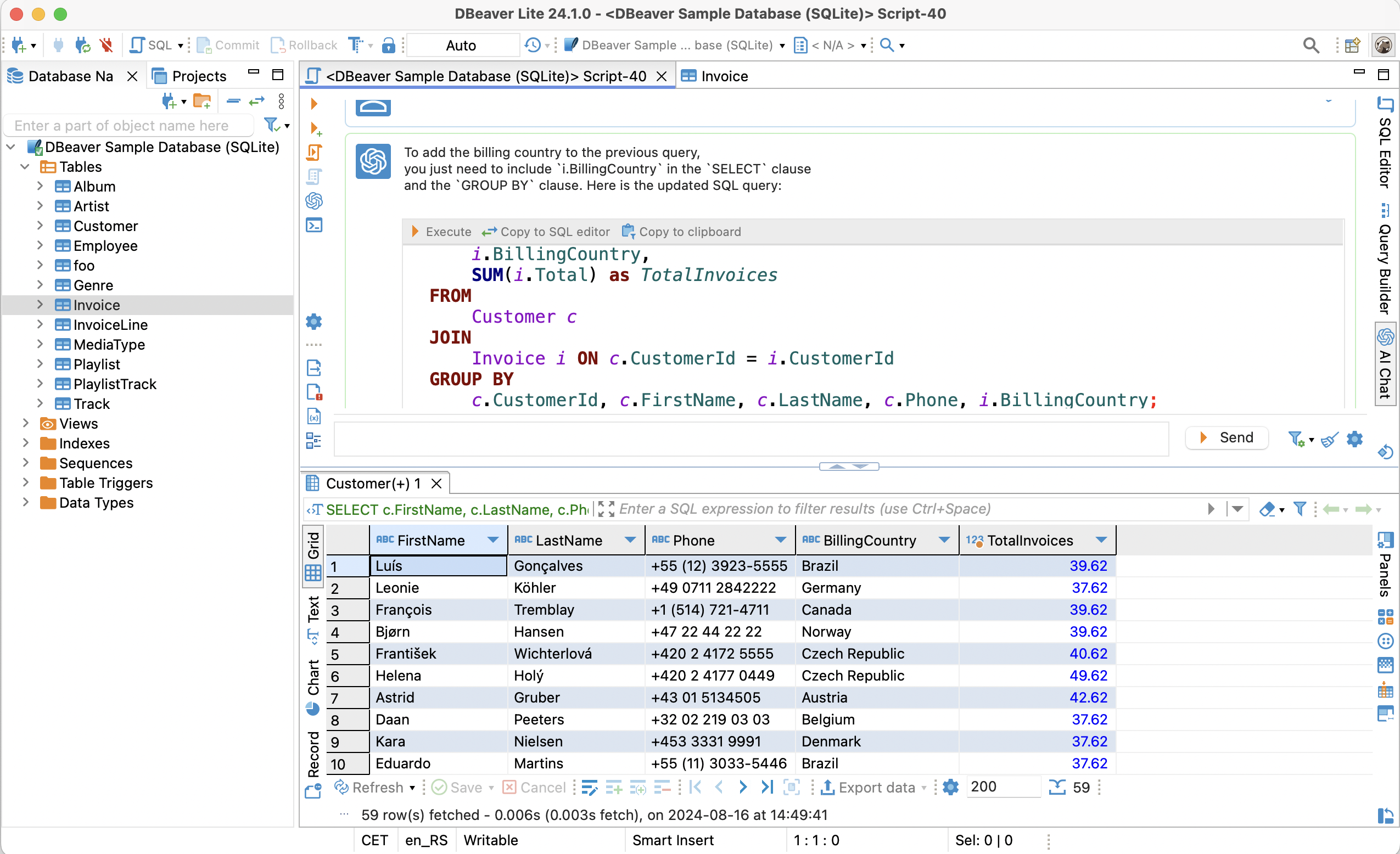The height and width of the screenshot is (854, 1400).
Task: Switch to the Invoice editor tab
Action: pos(715,76)
